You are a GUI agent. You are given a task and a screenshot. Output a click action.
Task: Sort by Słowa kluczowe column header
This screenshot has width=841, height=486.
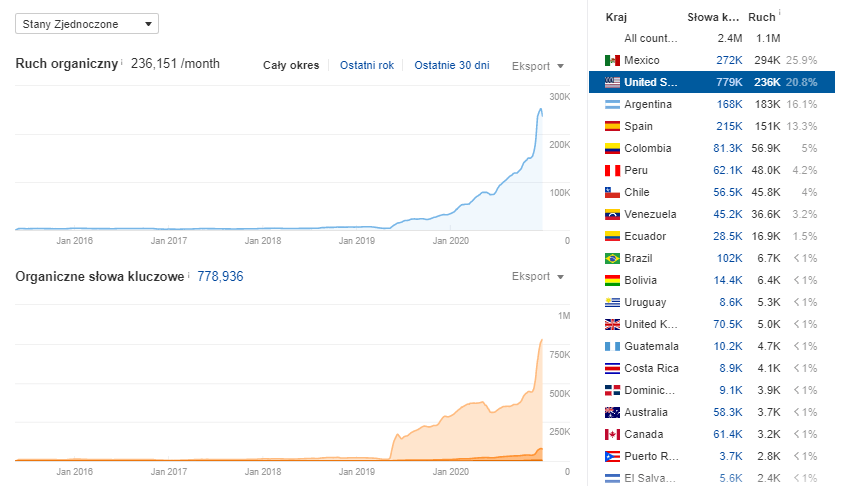(x=713, y=17)
